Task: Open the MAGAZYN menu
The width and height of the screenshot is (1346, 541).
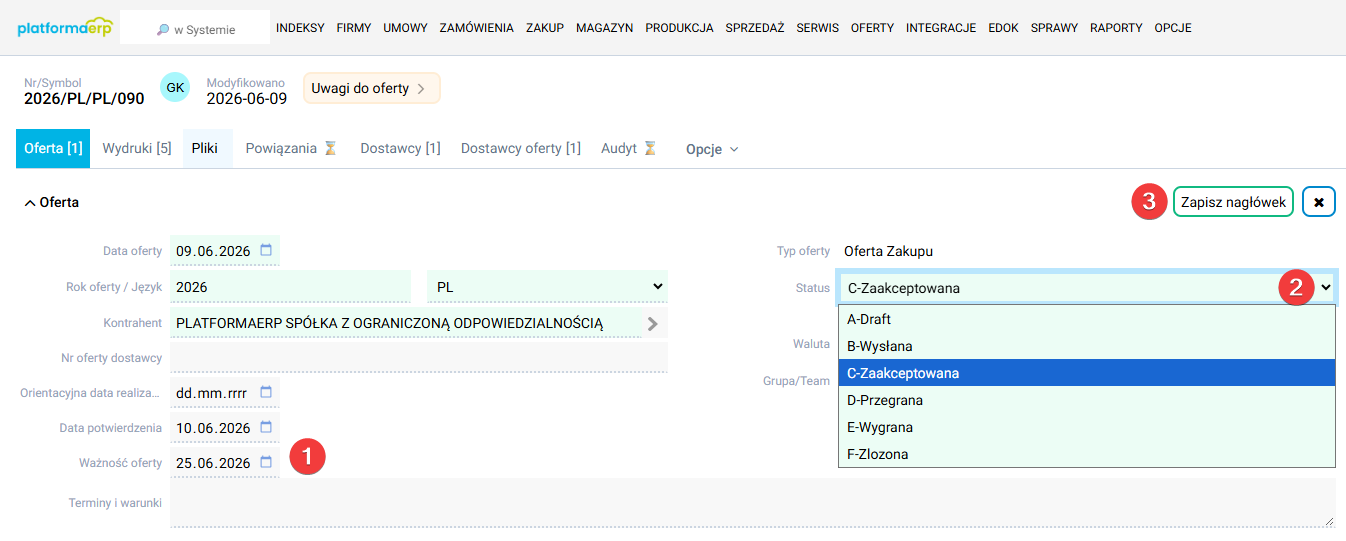Action: pyautogui.click(x=605, y=28)
